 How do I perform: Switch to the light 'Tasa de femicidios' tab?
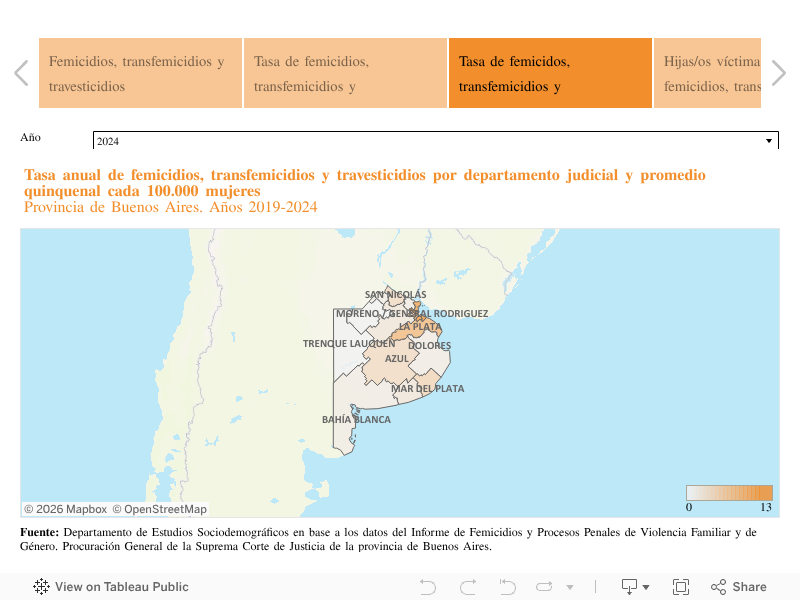345,73
